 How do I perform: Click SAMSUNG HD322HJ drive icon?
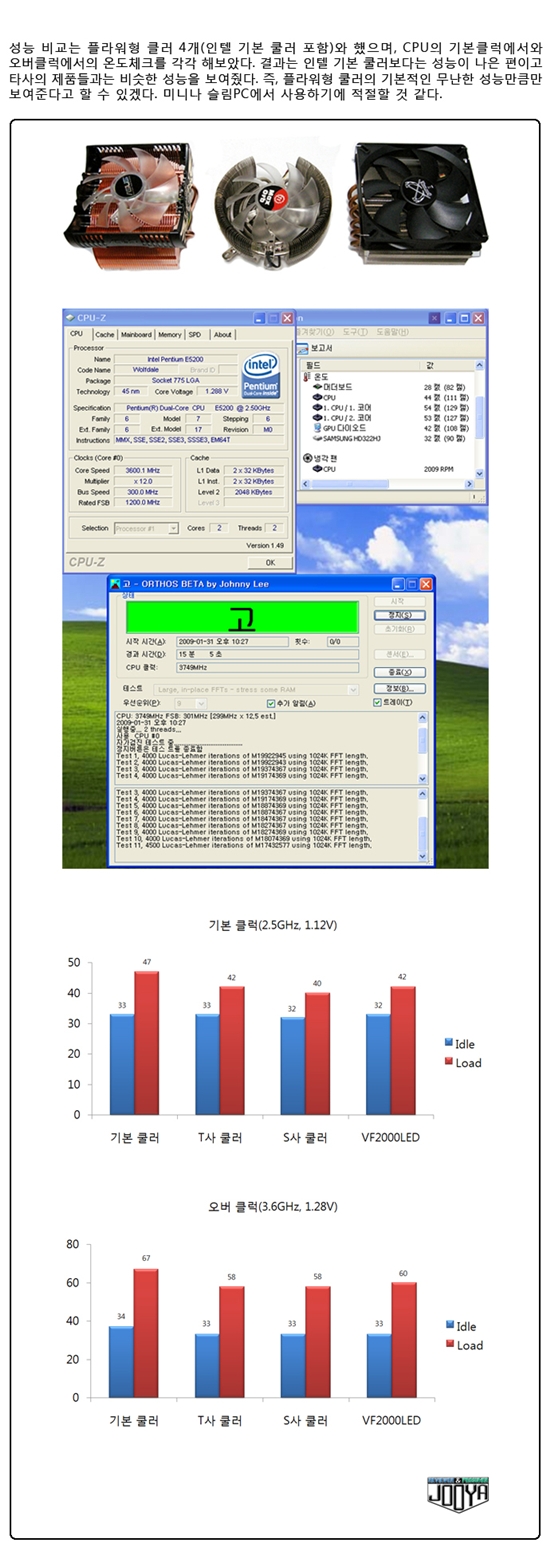tap(317, 438)
